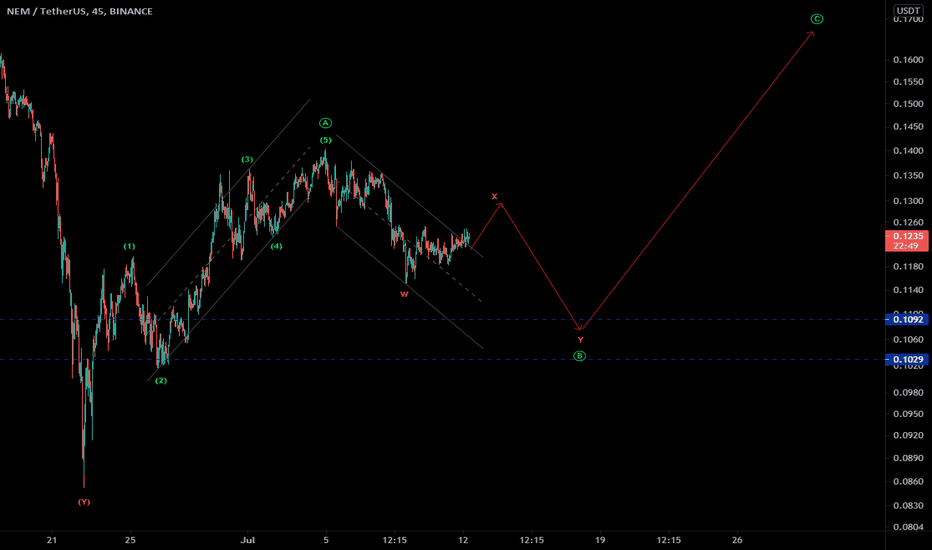Click the 0.0980 price axis value

pyautogui.click(x=908, y=392)
